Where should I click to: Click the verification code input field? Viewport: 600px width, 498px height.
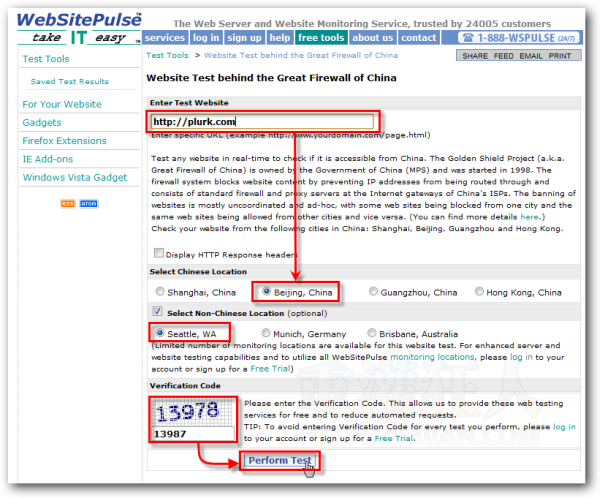[193, 434]
